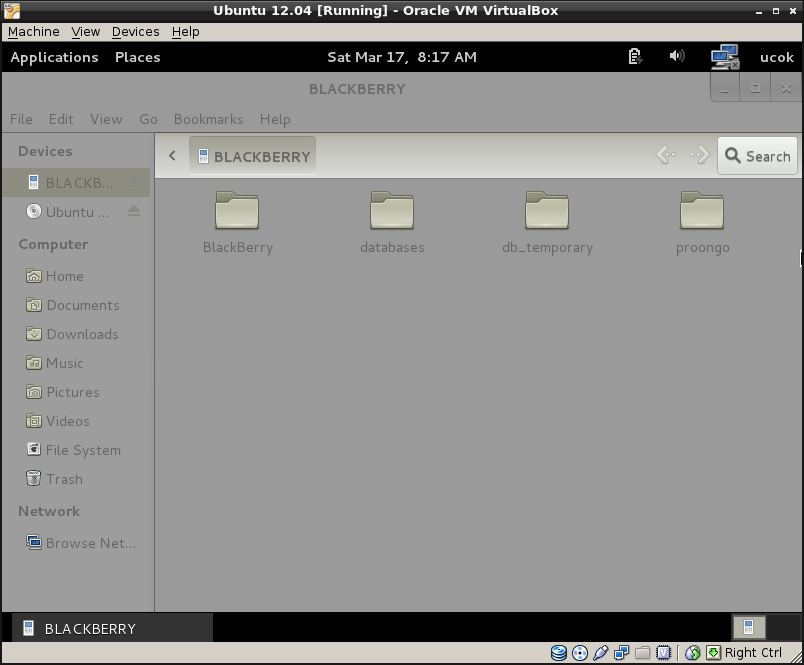Go to Music in sidebar
The image size is (804, 665).
click(76, 363)
